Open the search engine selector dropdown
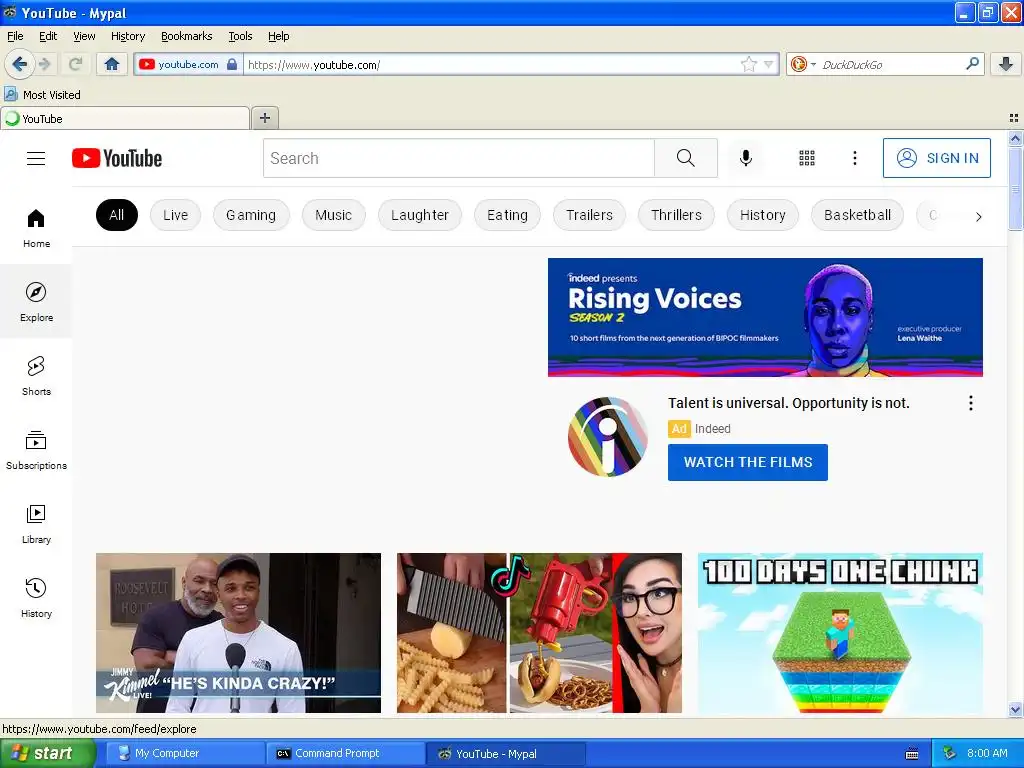Viewport: 1024px width, 768px height. (x=803, y=64)
